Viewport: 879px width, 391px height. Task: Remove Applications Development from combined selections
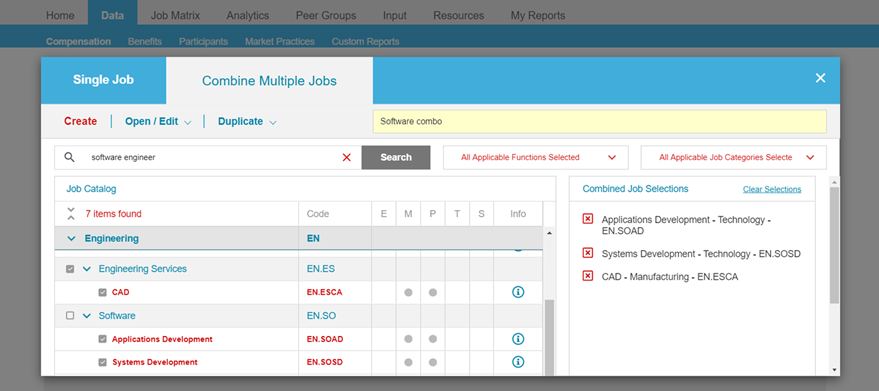point(587,219)
